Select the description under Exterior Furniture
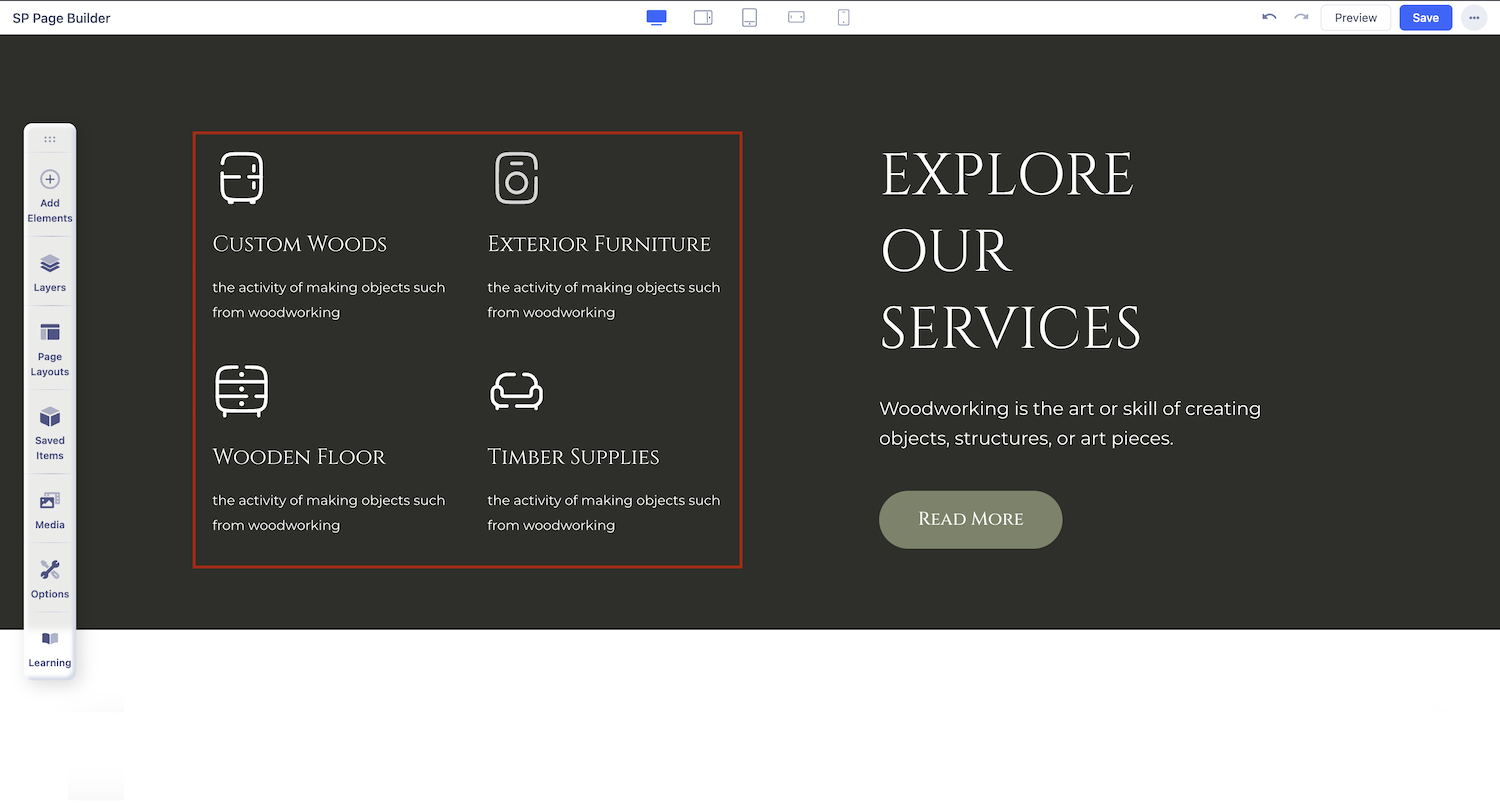Screen dimensions: 1500x811 coord(604,300)
